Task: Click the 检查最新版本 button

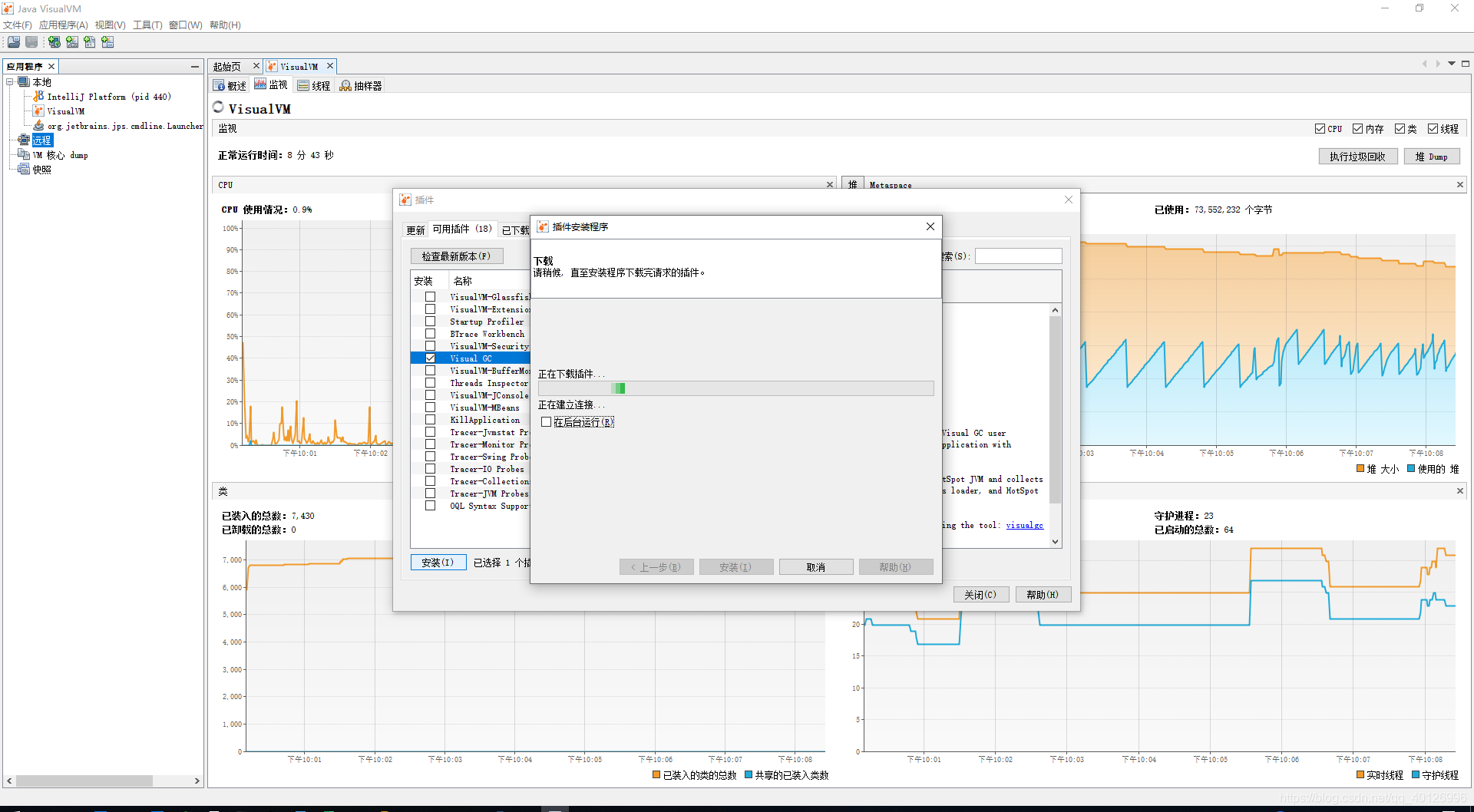Action: coord(456,256)
